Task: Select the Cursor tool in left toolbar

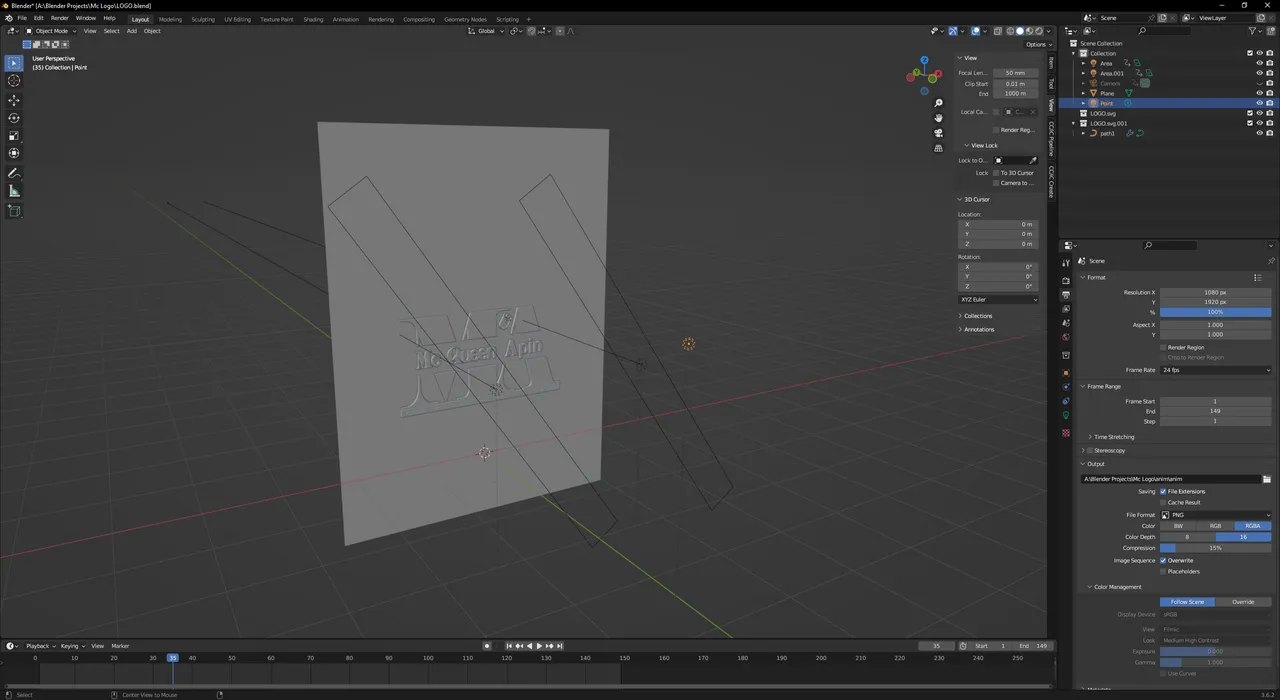Action: (14, 81)
